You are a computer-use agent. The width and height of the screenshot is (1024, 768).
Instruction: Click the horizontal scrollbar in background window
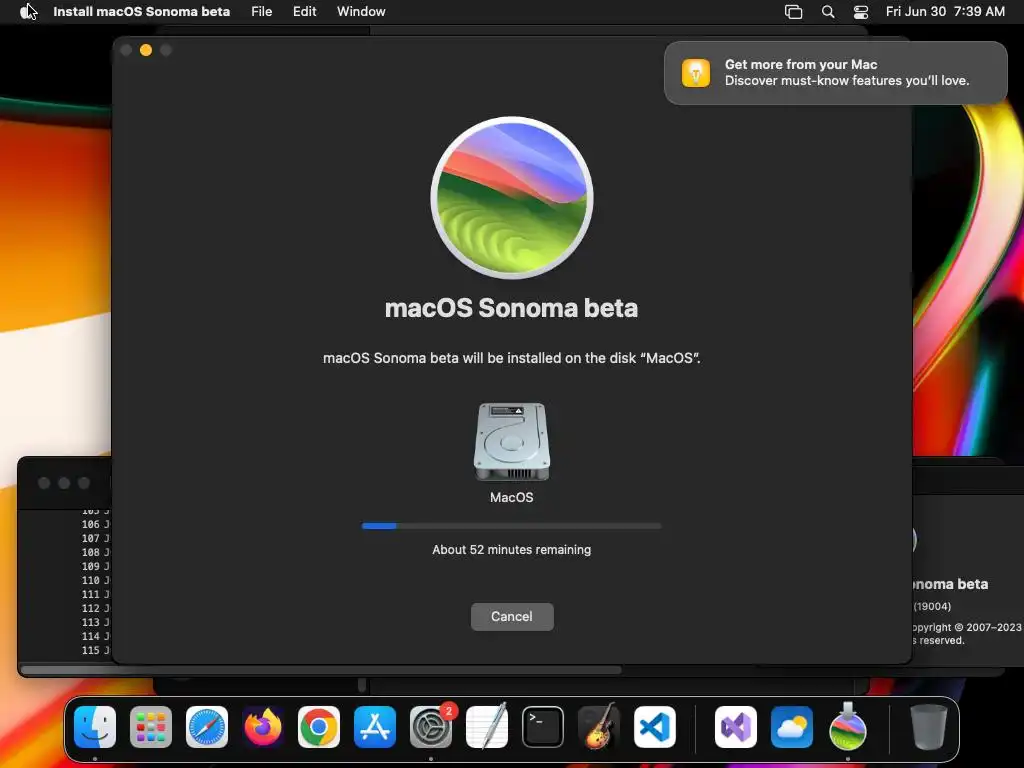321,669
